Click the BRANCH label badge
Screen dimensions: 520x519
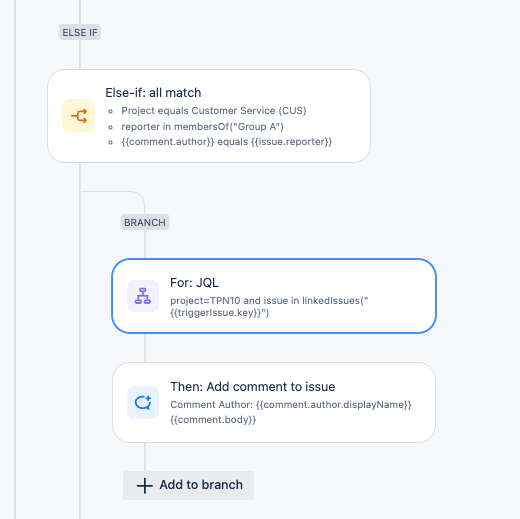click(x=145, y=222)
